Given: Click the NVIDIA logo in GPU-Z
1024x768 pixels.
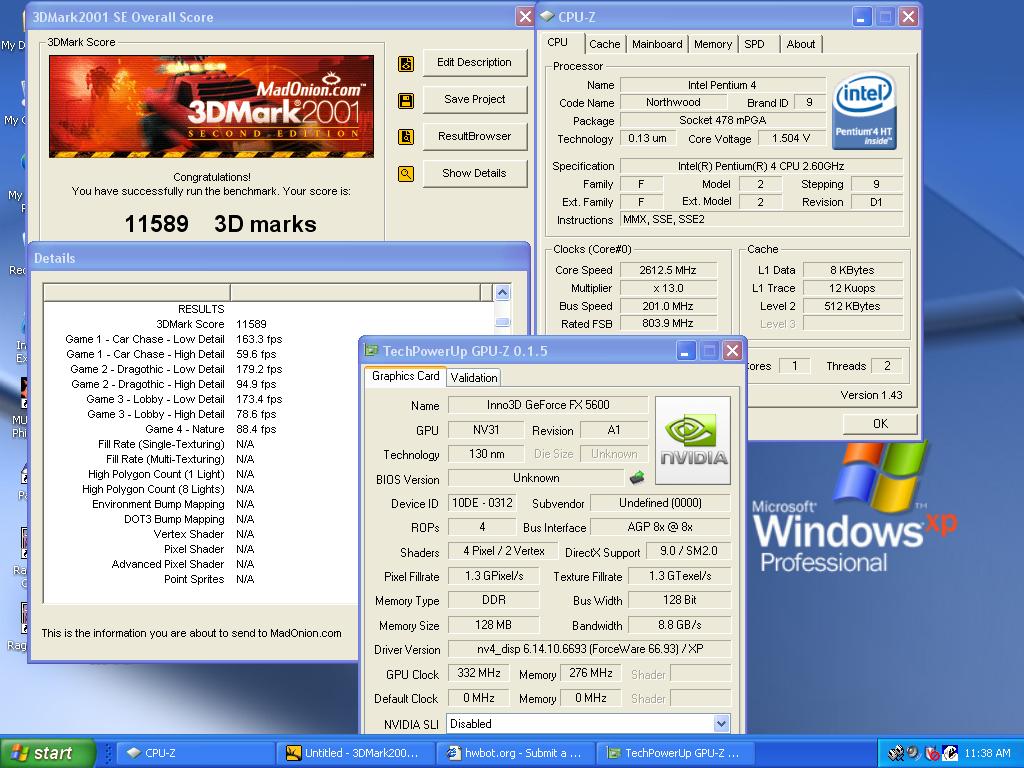Looking at the screenshot, I should [693, 441].
